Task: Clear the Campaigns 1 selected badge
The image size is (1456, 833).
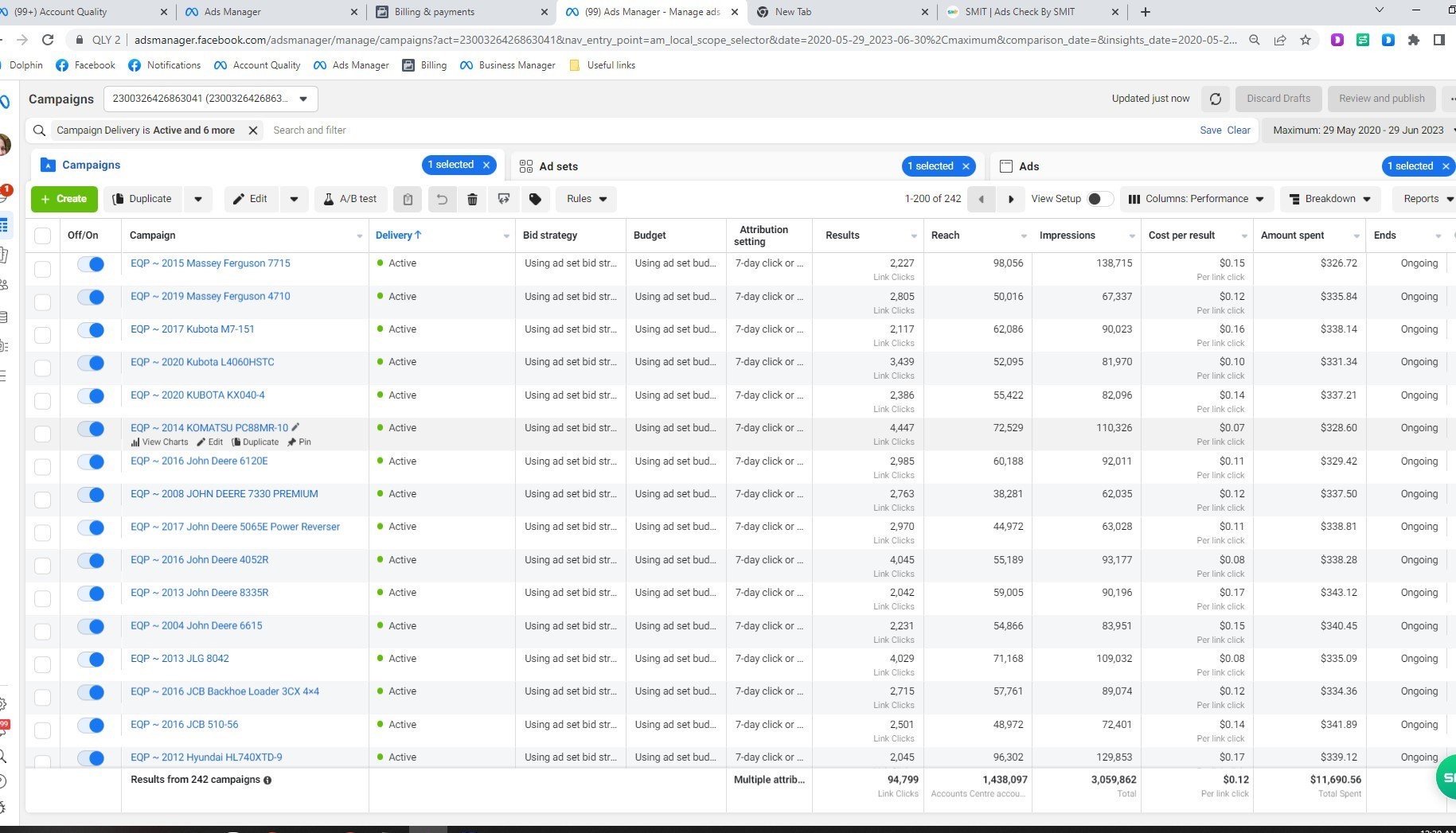Action: point(486,165)
